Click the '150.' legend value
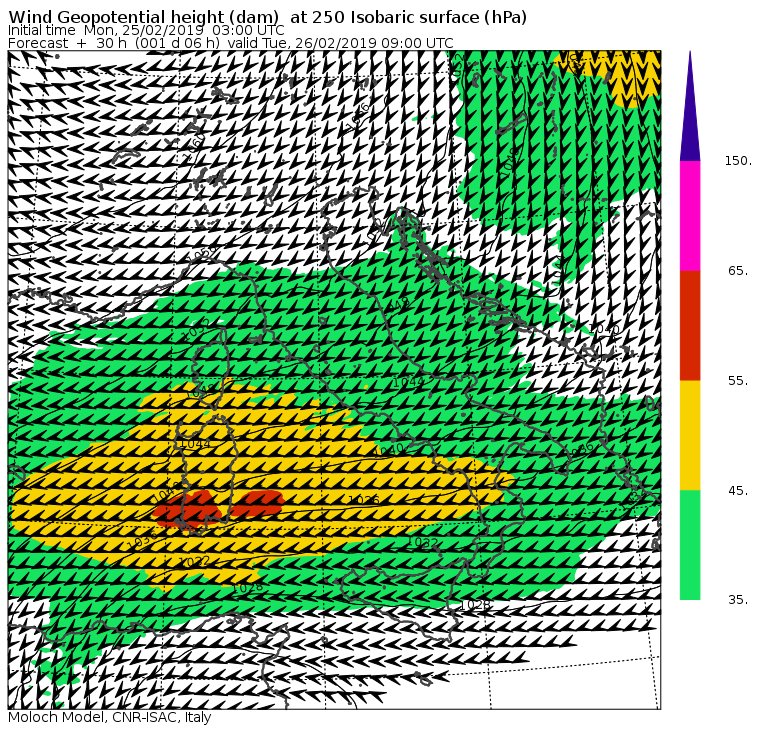Screen dimensions: 760x731 pyautogui.click(x=738, y=161)
